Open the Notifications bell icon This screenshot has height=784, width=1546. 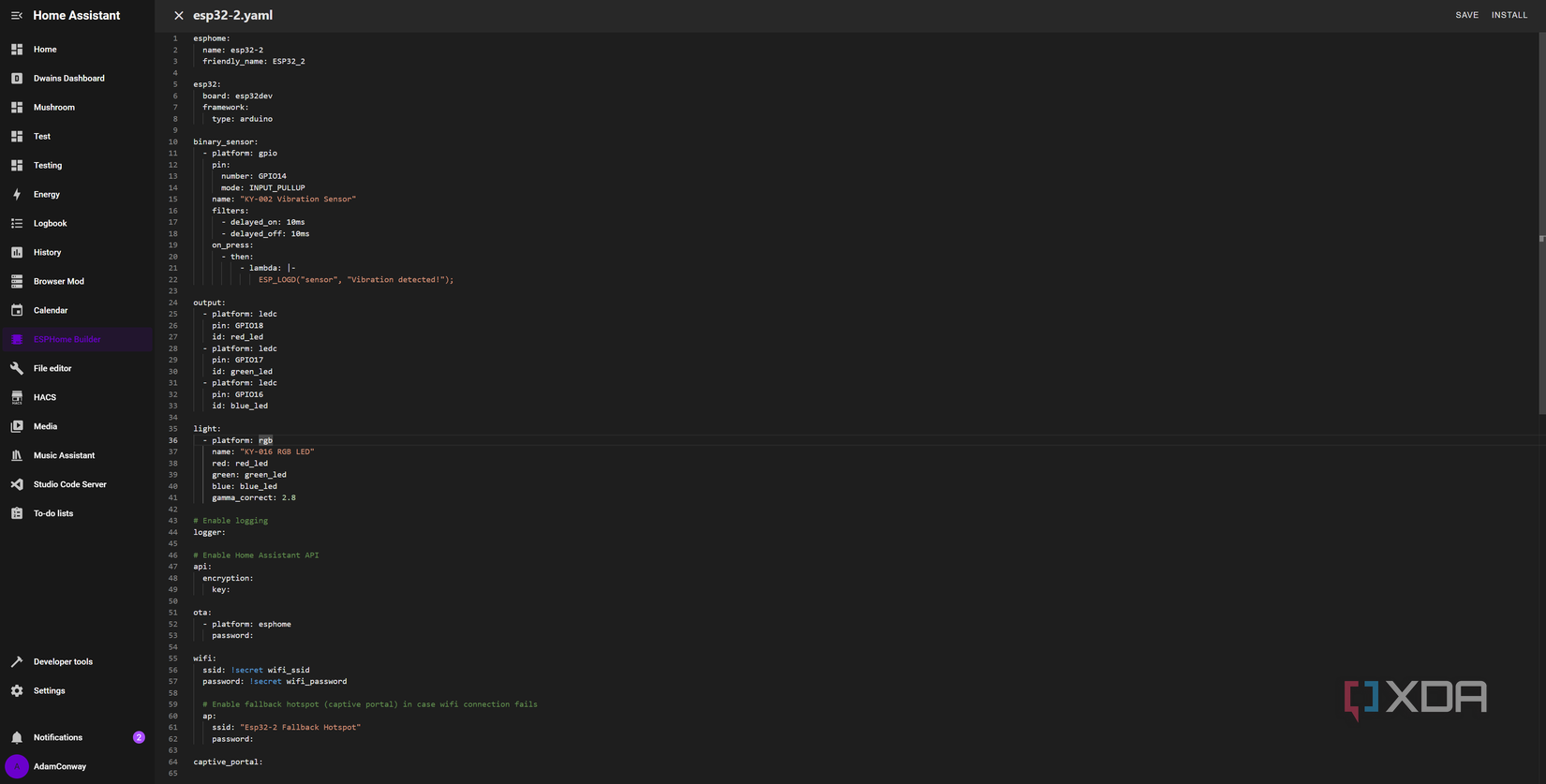pos(17,737)
